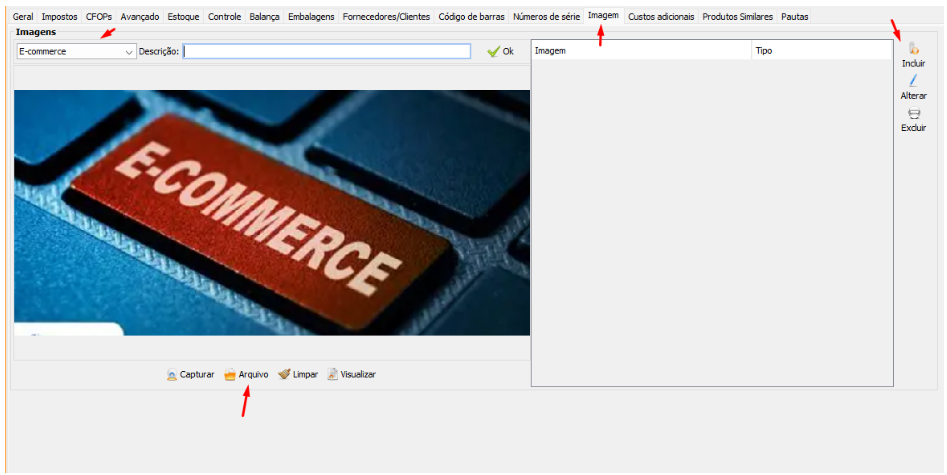This screenshot has height=475, width=947.
Task: Open the Fornecedores/Clientes tab
Action: pos(386,17)
